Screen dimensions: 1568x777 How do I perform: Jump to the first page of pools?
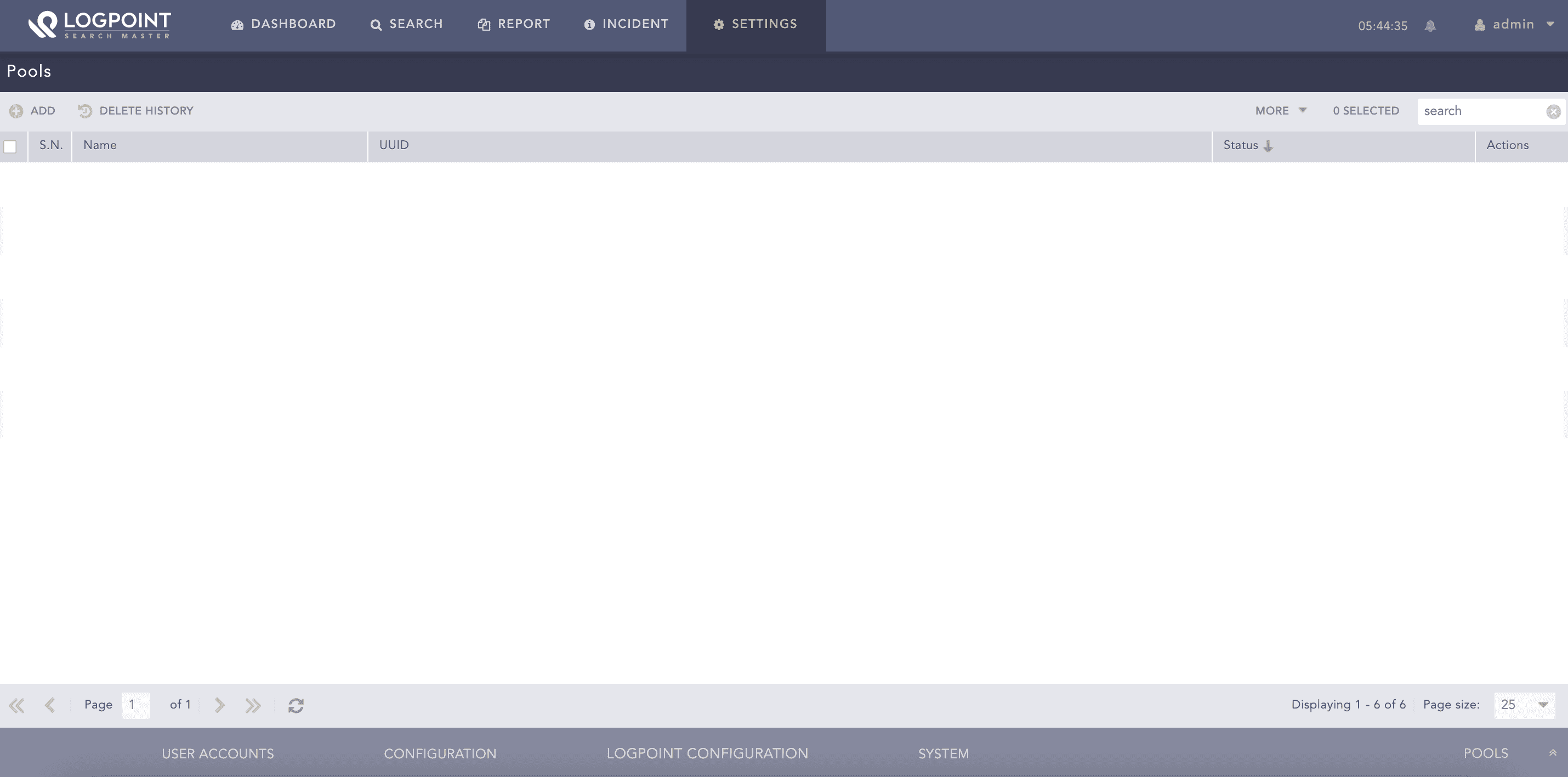(16, 705)
